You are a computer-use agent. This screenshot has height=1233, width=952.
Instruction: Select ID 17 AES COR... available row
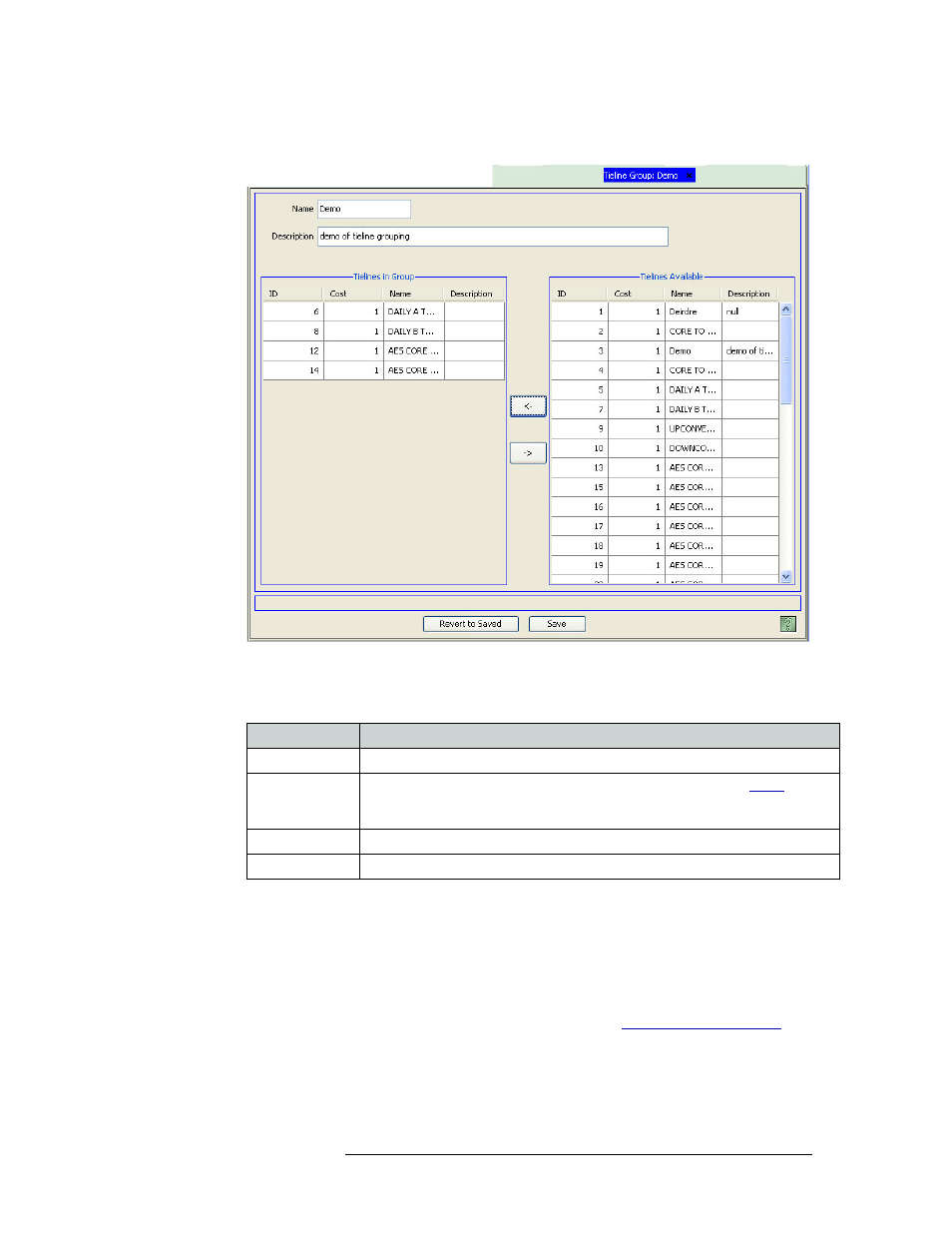tap(665, 526)
